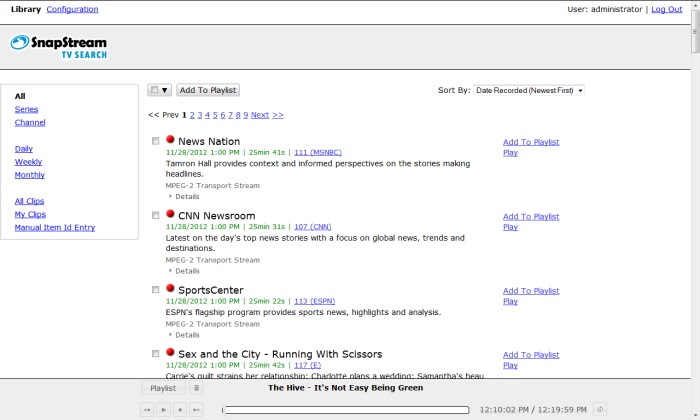This screenshot has height=420, width=700.
Task: Add News Nation to playlist
Action: coord(531,142)
